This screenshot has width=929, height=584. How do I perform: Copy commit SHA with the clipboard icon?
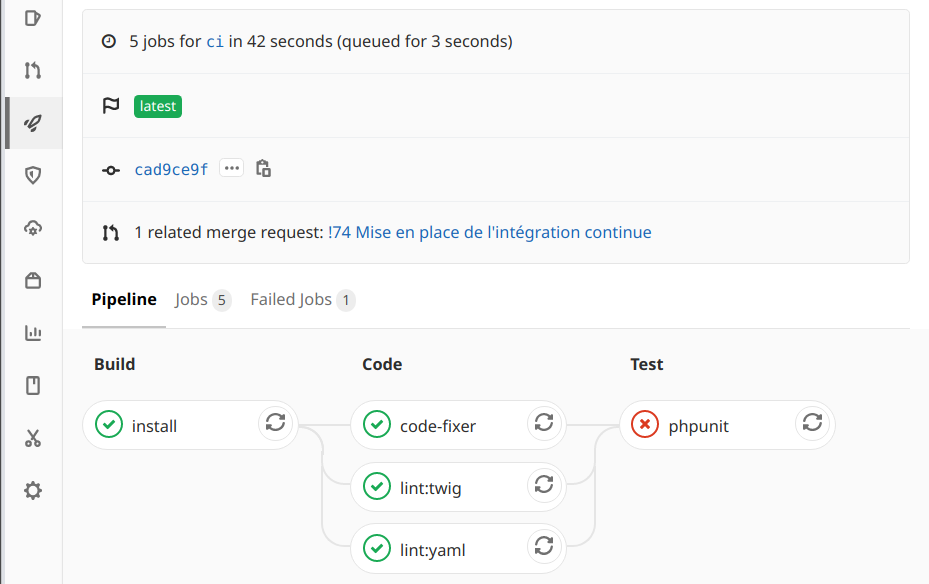coord(263,169)
